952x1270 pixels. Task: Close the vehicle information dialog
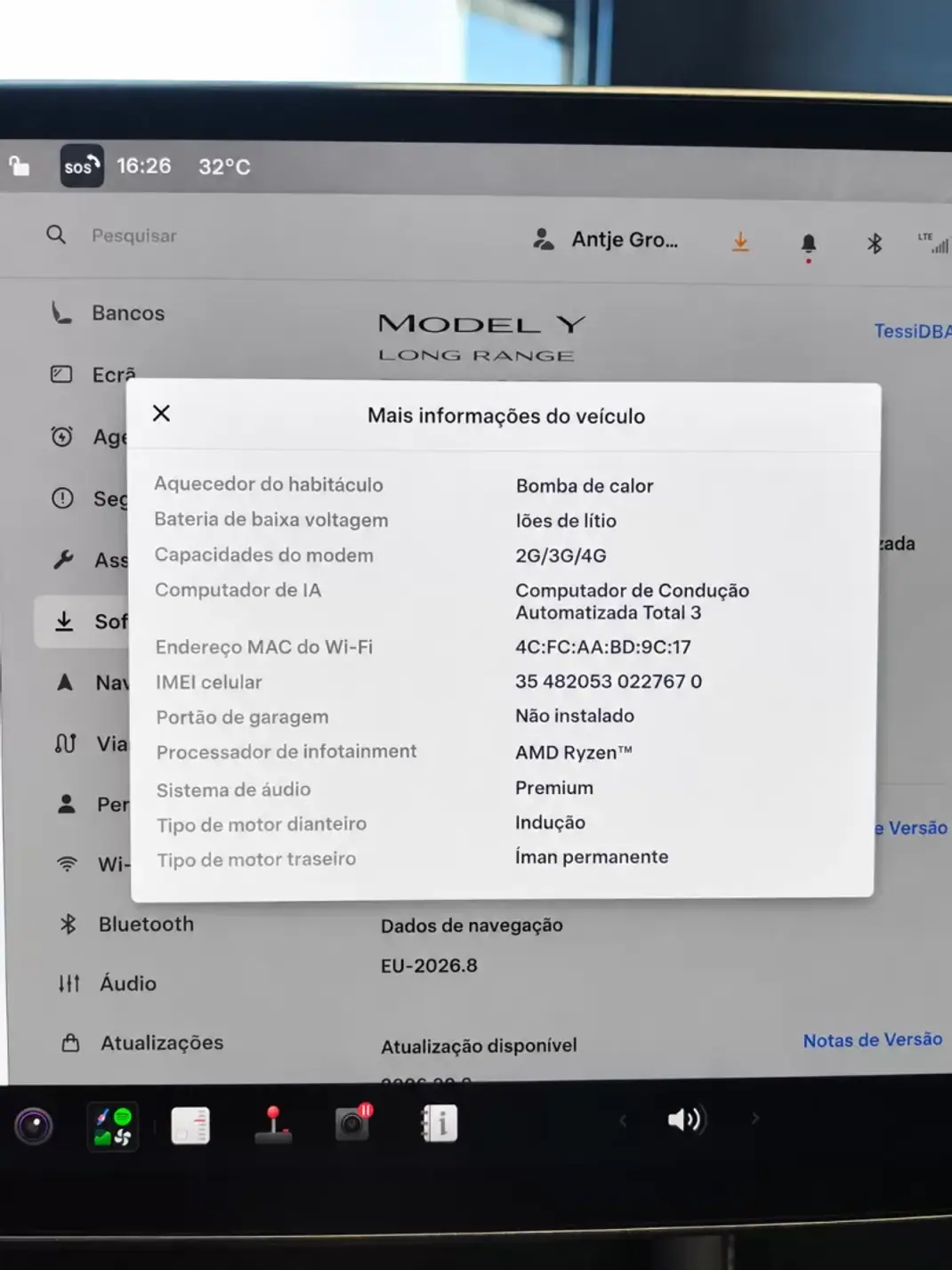pyautogui.click(x=161, y=413)
